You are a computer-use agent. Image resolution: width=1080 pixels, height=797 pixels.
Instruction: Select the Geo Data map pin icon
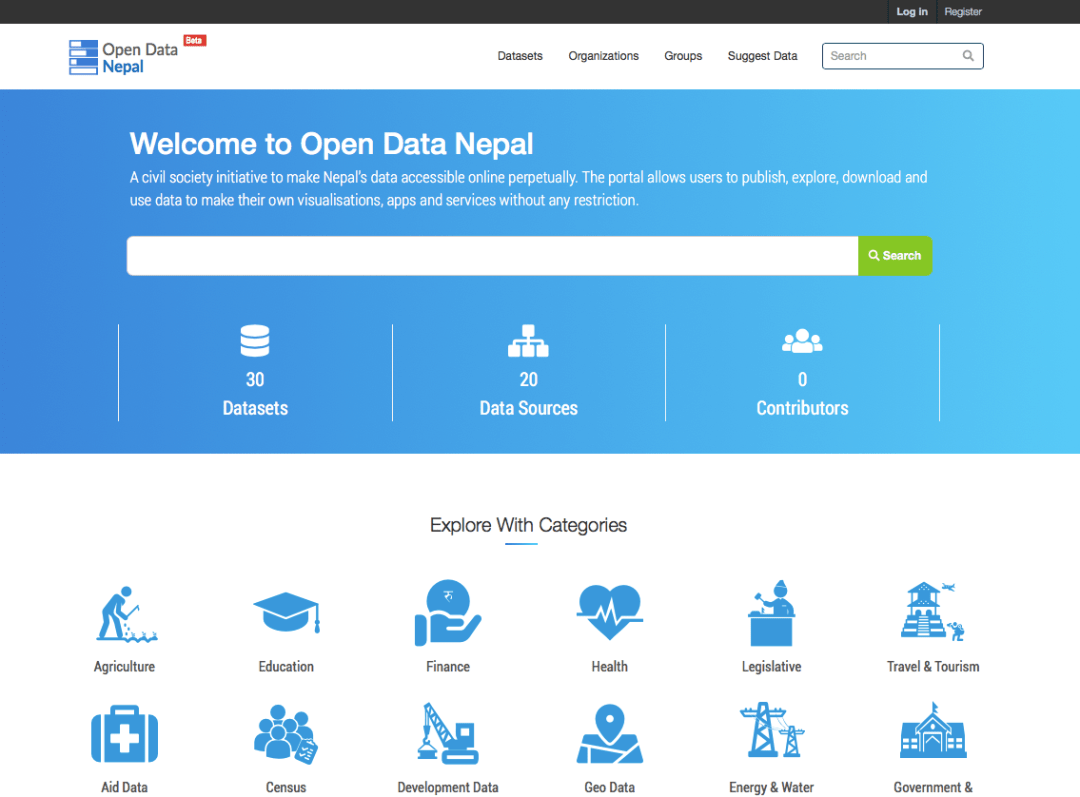point(609,734)
